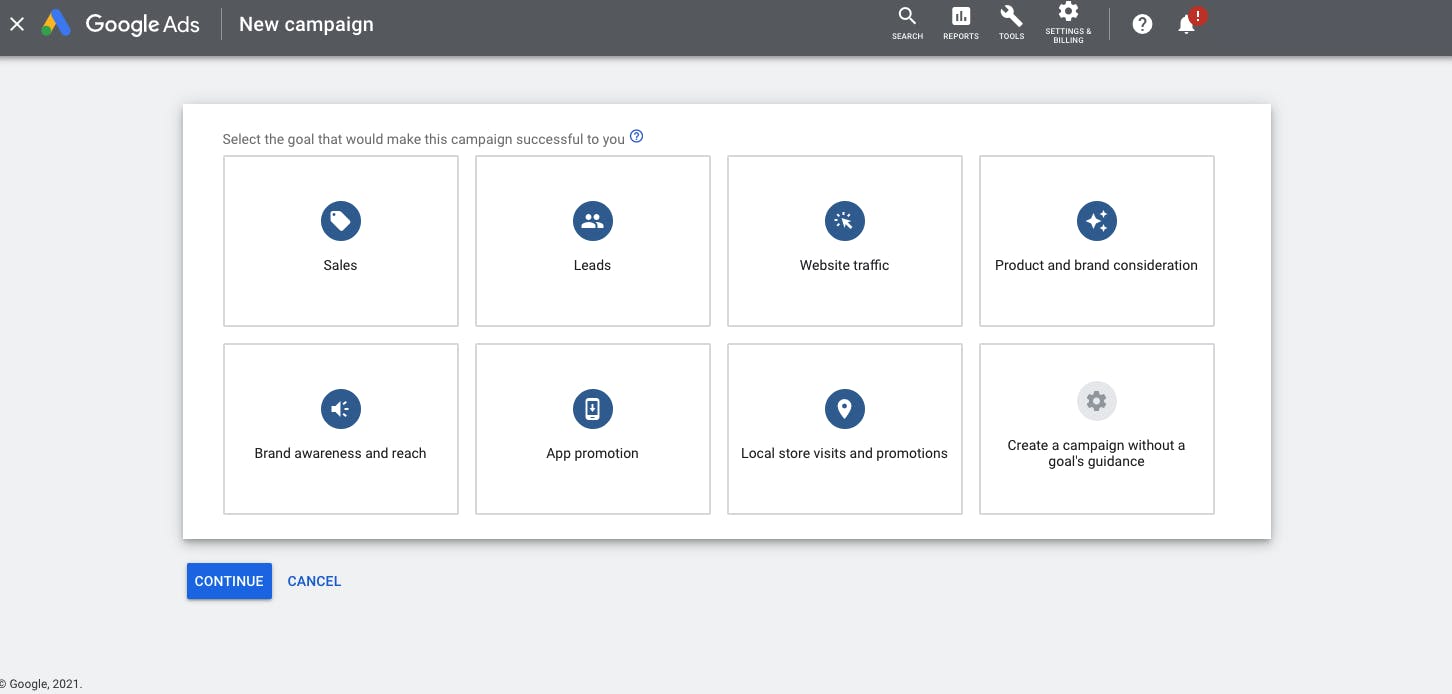Click the New campaign title text
Image resolution: width=1452 pixels, height=694 pixels.
[306, 25]
